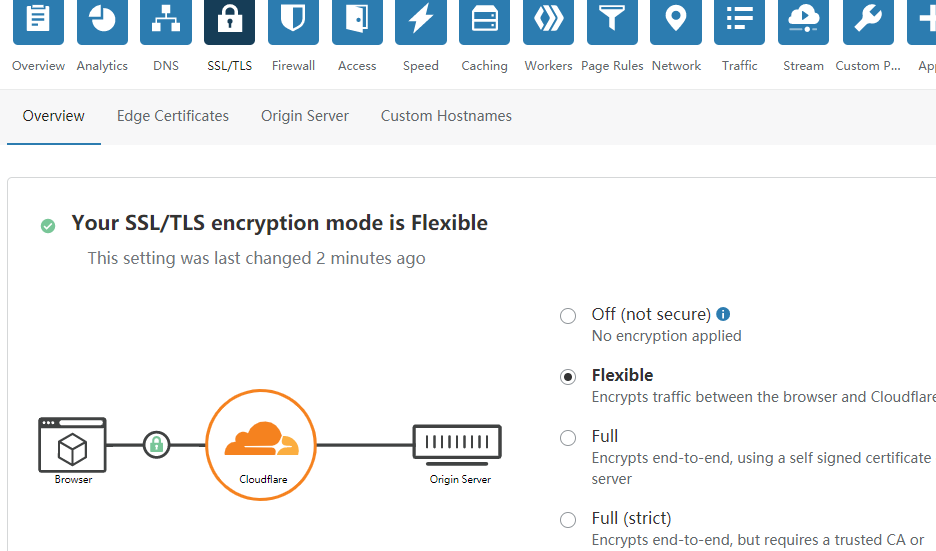Open the Analytics pie chart icon
936x551 pixels.
102,21
